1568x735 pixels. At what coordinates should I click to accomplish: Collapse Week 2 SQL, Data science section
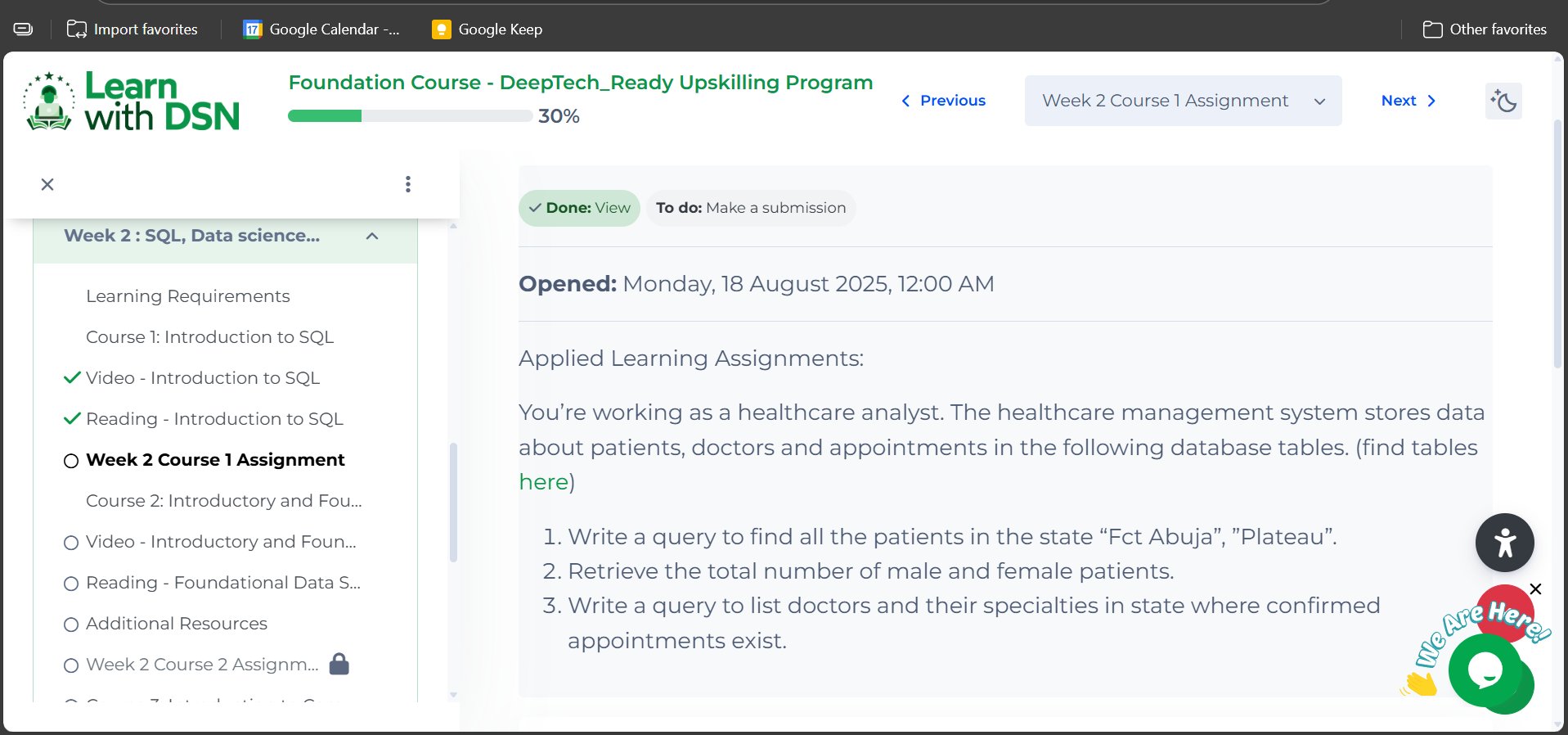(x=372, y=237)
